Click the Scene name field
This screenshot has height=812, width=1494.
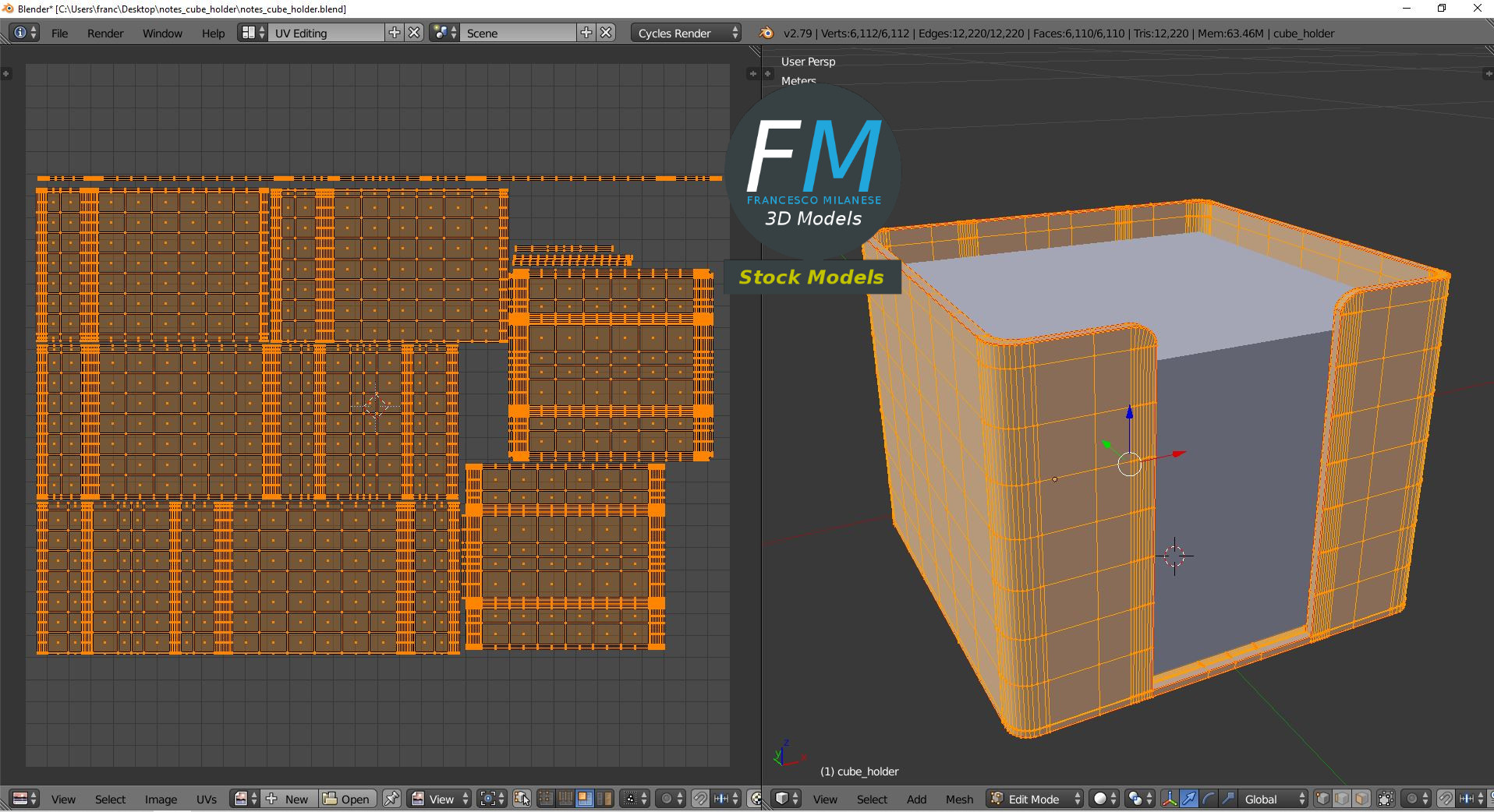pyautogui.click(x=519, y=33)
